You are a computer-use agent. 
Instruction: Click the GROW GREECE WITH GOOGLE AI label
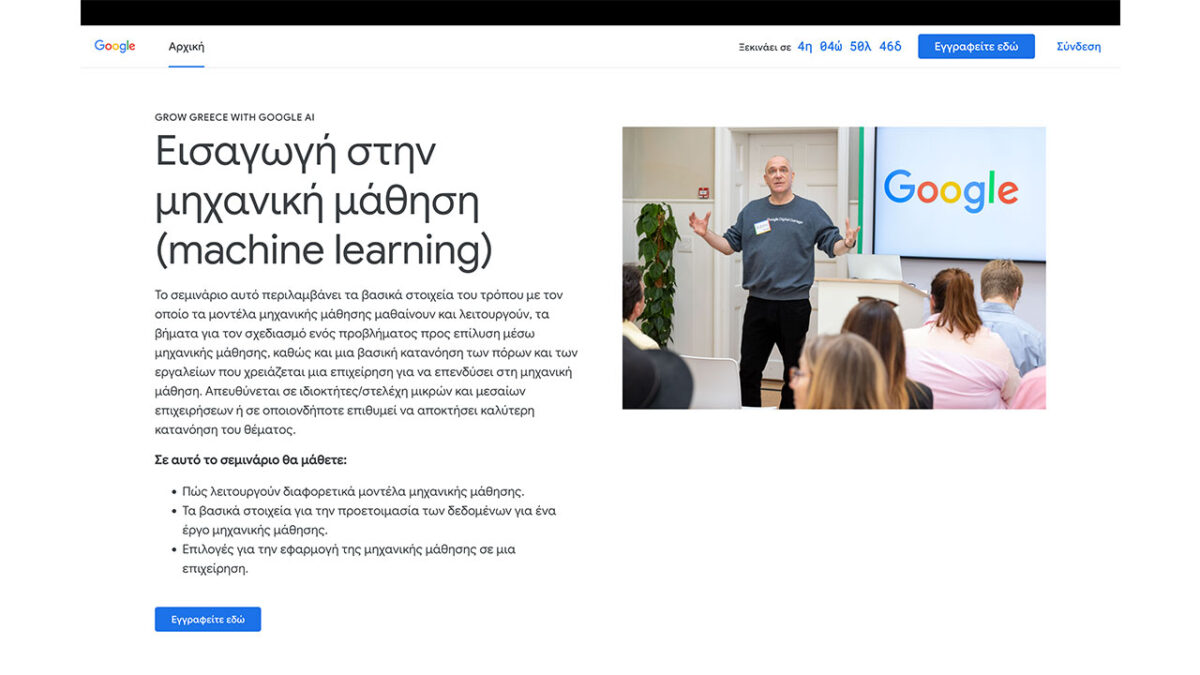click(235, 117)
